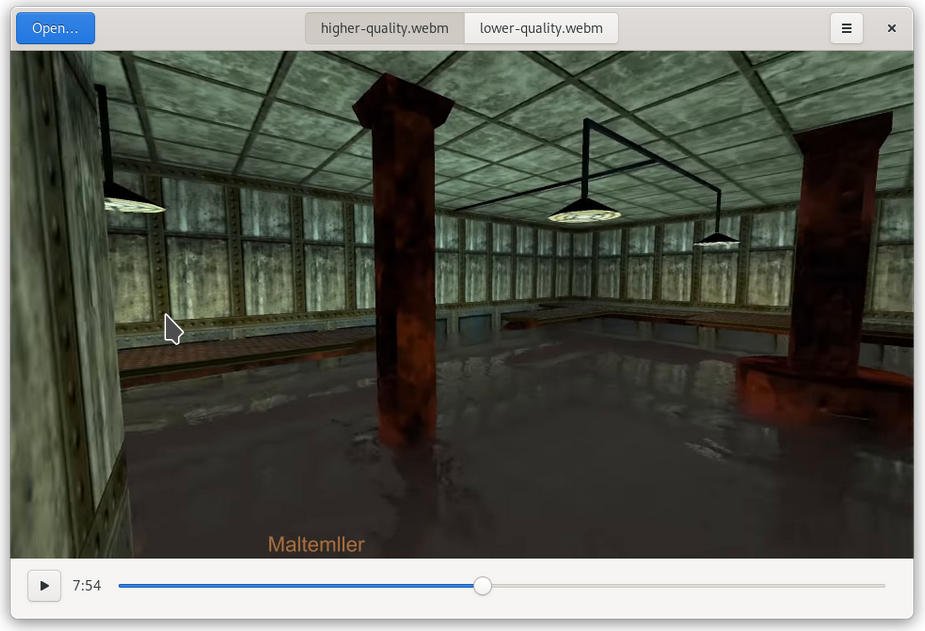
Task: Click the seek slider handle
Action: (483, 586)
